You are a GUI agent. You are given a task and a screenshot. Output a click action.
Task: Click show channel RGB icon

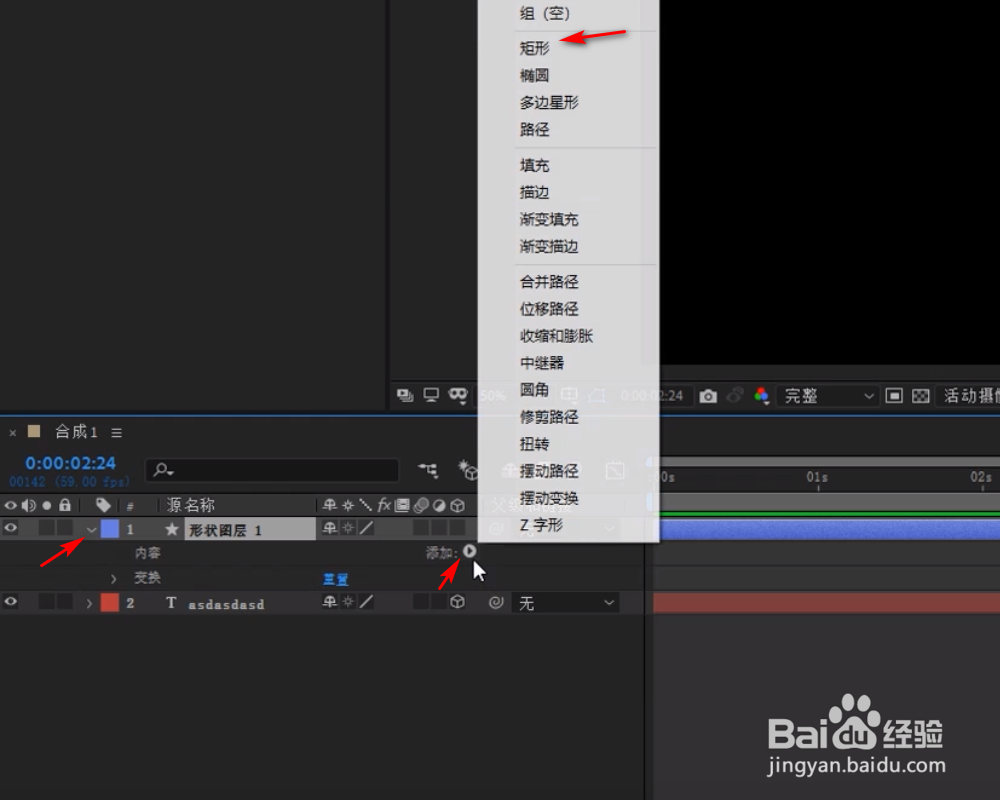coord(761,396)
